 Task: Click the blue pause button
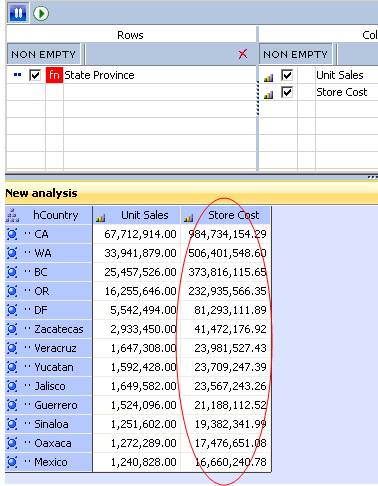[x=18, y=13]
